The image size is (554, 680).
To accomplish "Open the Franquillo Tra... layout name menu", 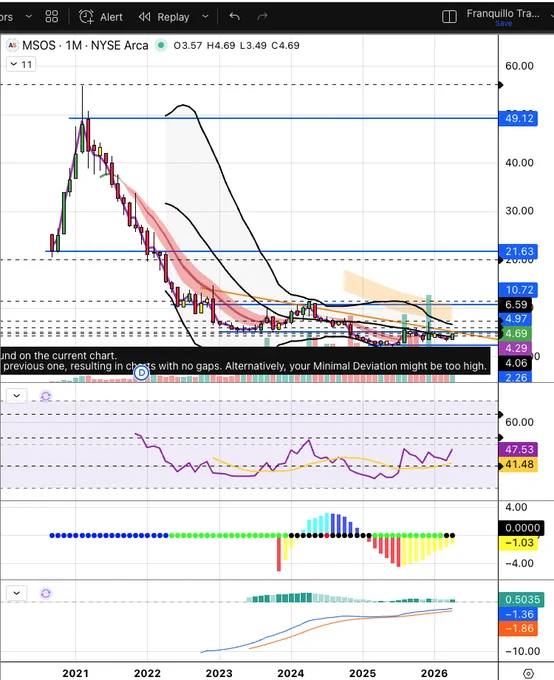I will 503,13.
